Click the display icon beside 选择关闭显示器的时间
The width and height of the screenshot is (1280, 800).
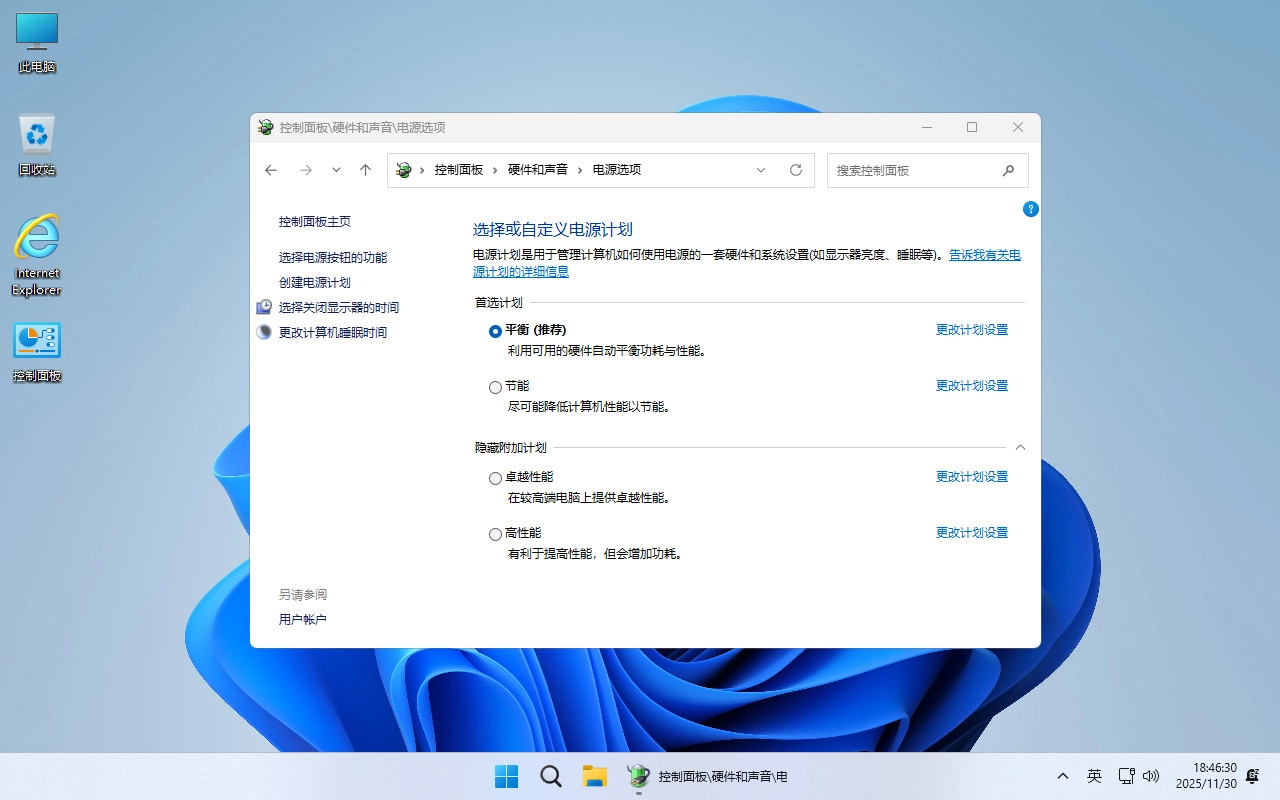pyautogui.click(x=266, y=307)
